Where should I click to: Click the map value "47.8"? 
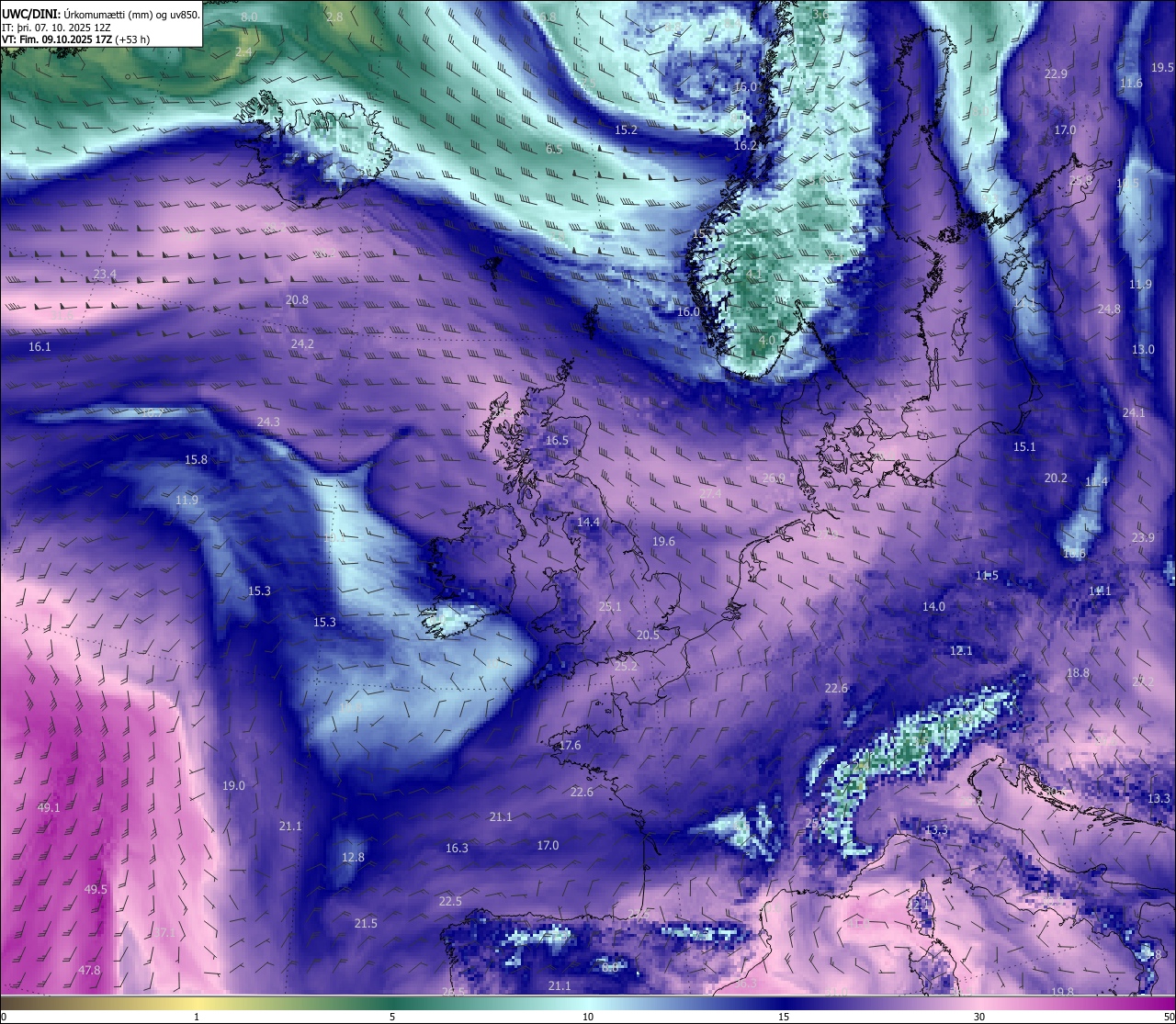(89, 971)
